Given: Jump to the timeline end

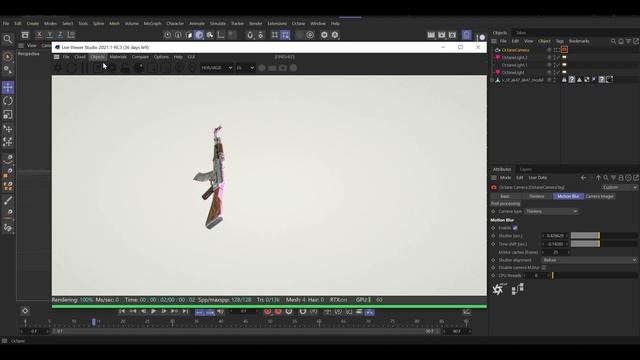Looking at the screenshot, I should (185, 311).
